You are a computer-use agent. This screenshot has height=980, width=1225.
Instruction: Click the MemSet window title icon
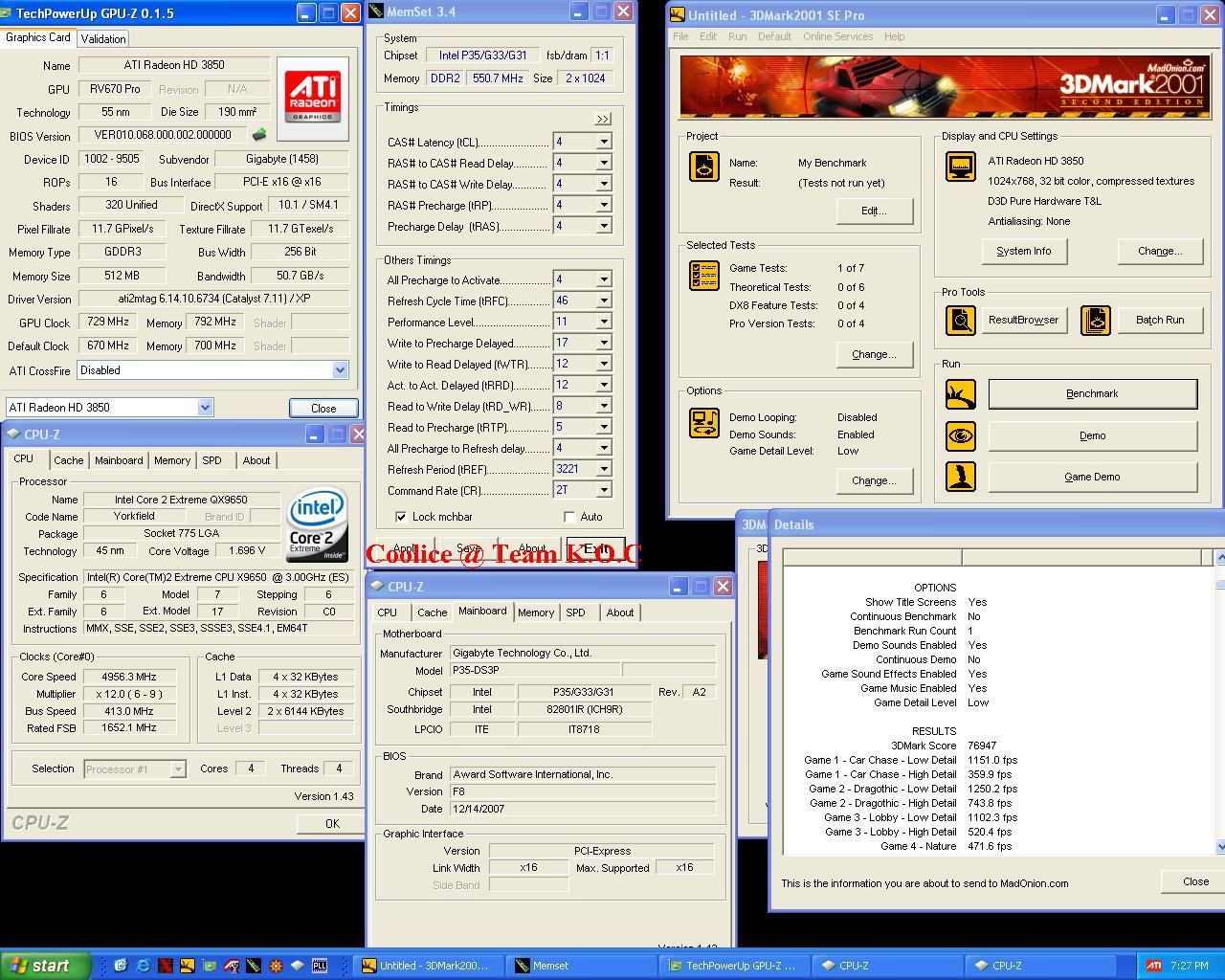coord(375,11)
